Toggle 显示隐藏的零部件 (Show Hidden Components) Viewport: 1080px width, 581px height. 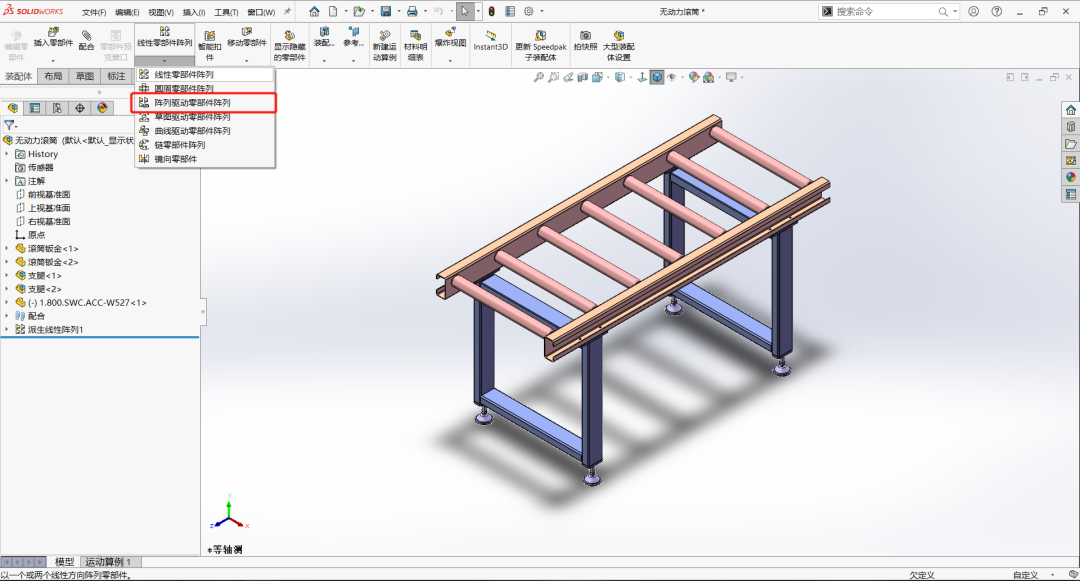tap(289, 44)
